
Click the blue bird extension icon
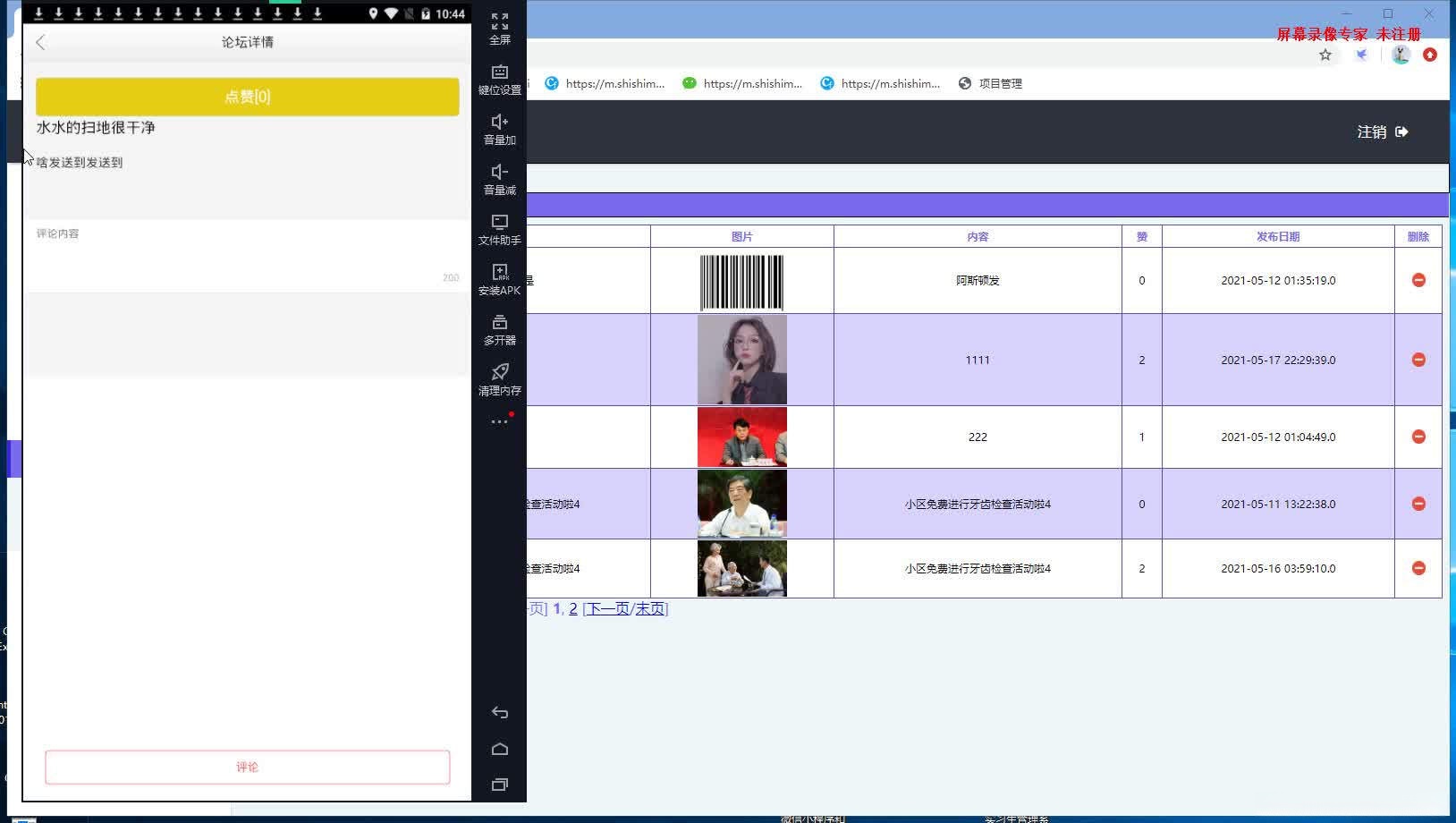point(1361,55)
